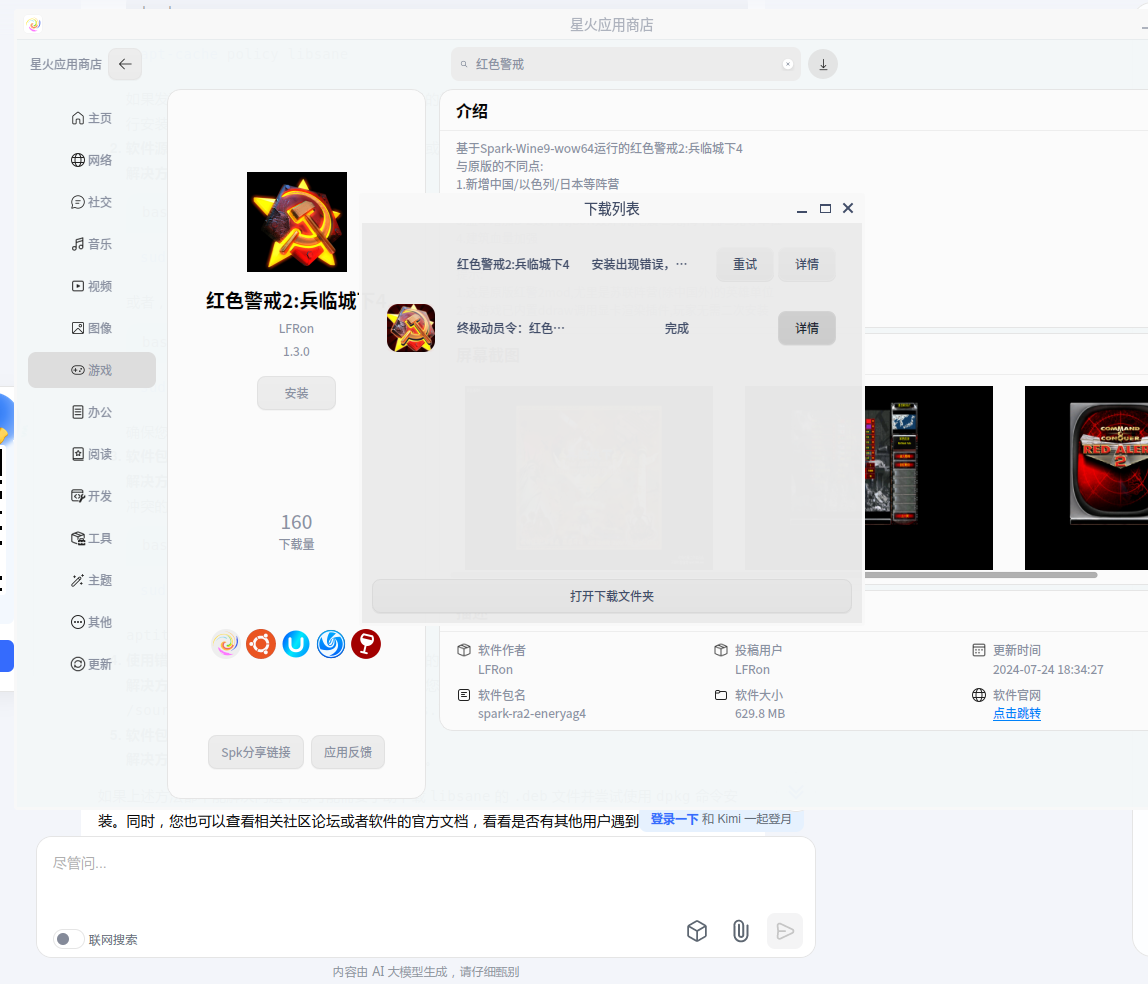Click the 软件官网 globe icon
Viewport: 1148px width, 984px height.
979,695
